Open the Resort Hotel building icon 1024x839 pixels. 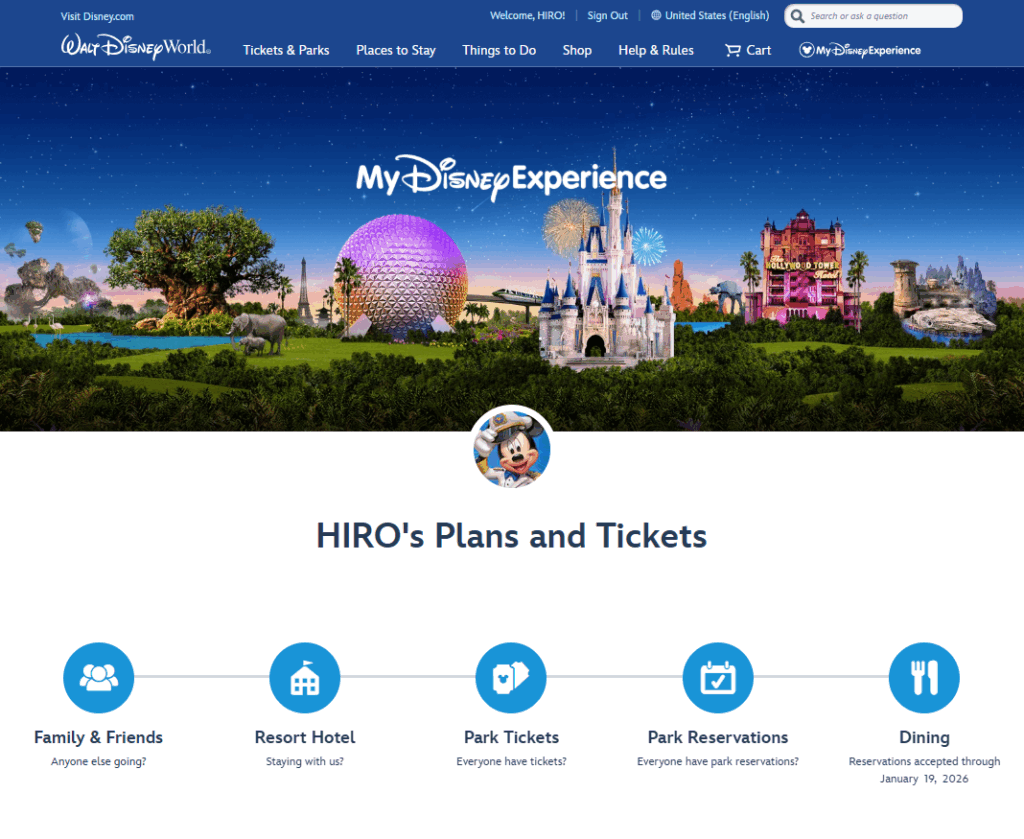pyautogui.click(x=305, y=678)
